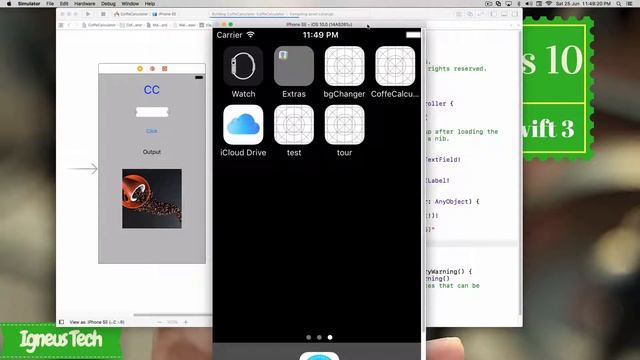Select the First Responder dock icon

[152, 69]
